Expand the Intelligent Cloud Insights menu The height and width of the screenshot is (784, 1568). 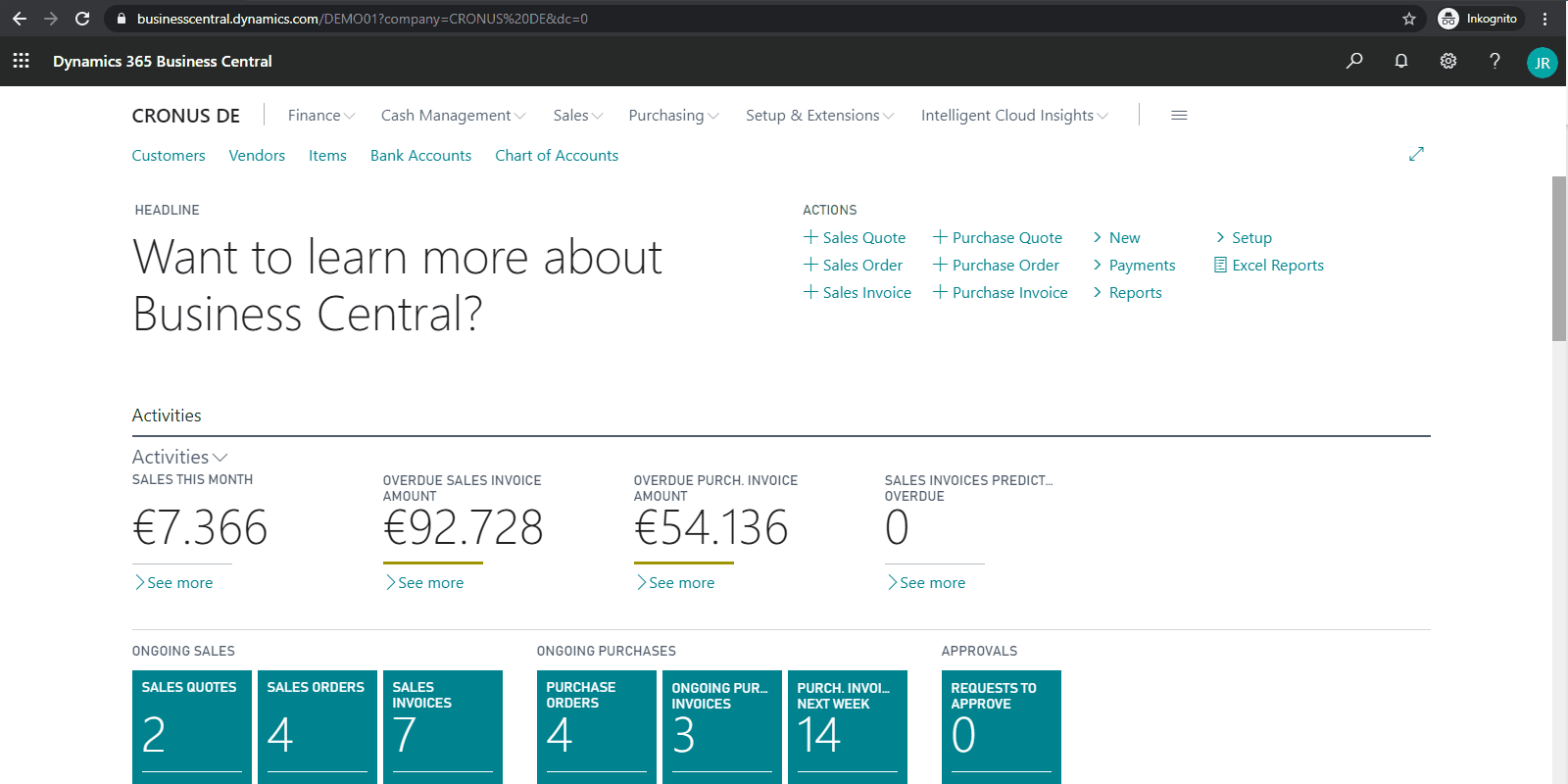pyautogui.click(x=1015, y=116)
